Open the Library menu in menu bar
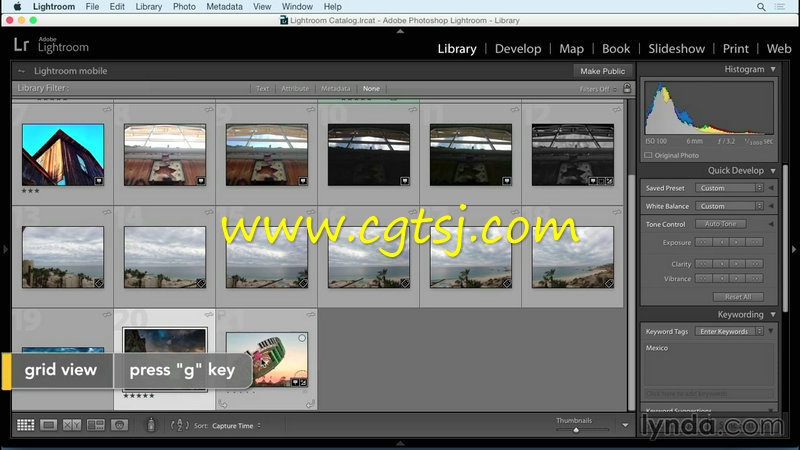This screenshot has height=450, width=800. (x=148, y=7)
